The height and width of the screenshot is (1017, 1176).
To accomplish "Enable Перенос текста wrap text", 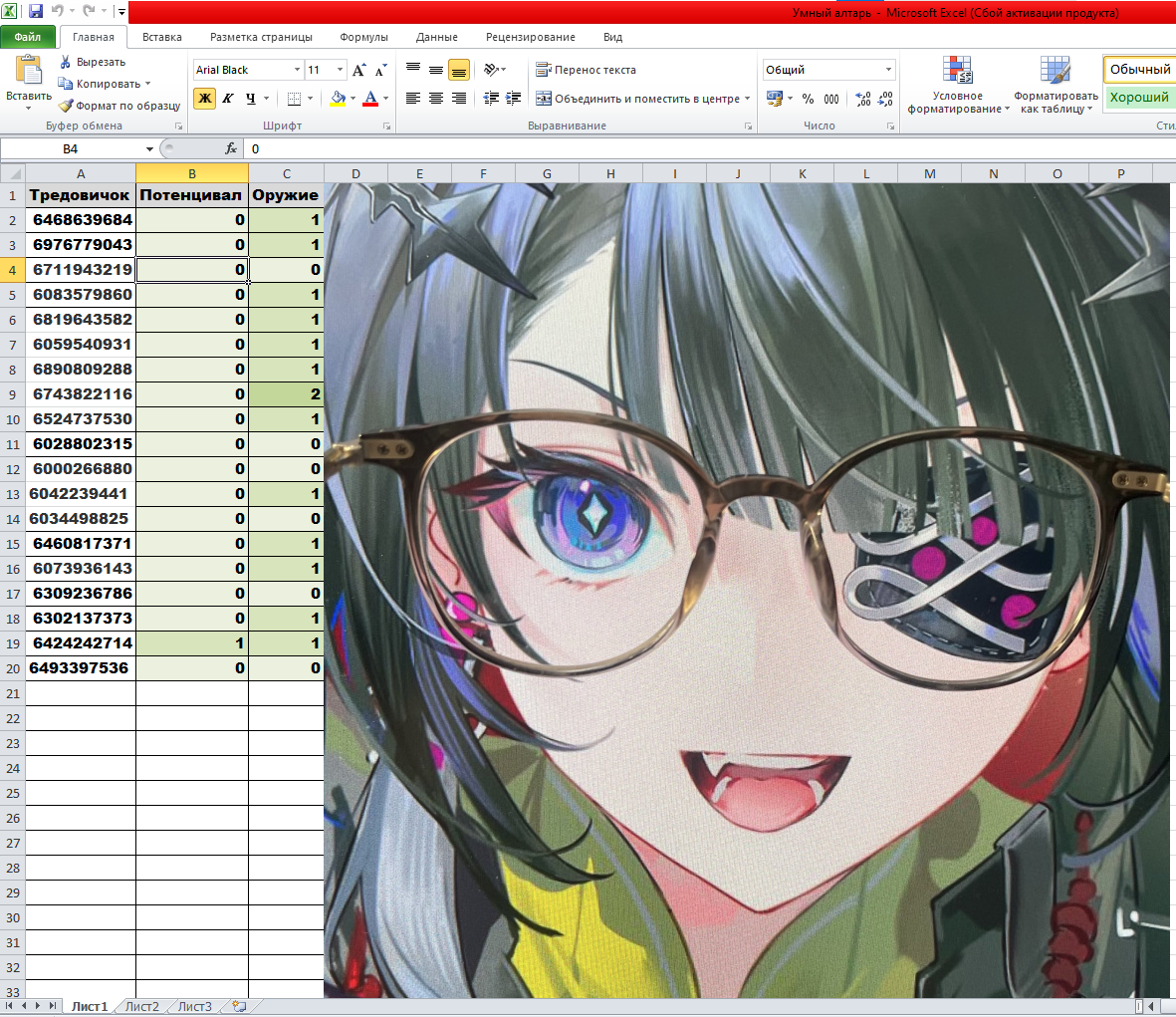I will [x=586, y=70].
